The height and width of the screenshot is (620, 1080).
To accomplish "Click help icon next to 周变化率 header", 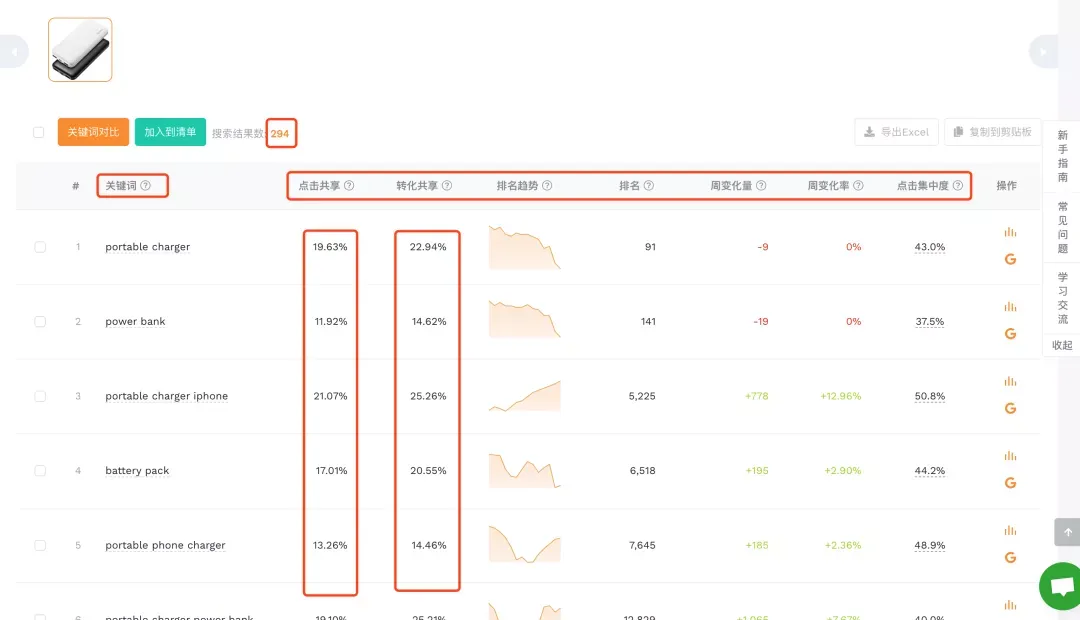I will pyautogui.click(x=858, y=185).
